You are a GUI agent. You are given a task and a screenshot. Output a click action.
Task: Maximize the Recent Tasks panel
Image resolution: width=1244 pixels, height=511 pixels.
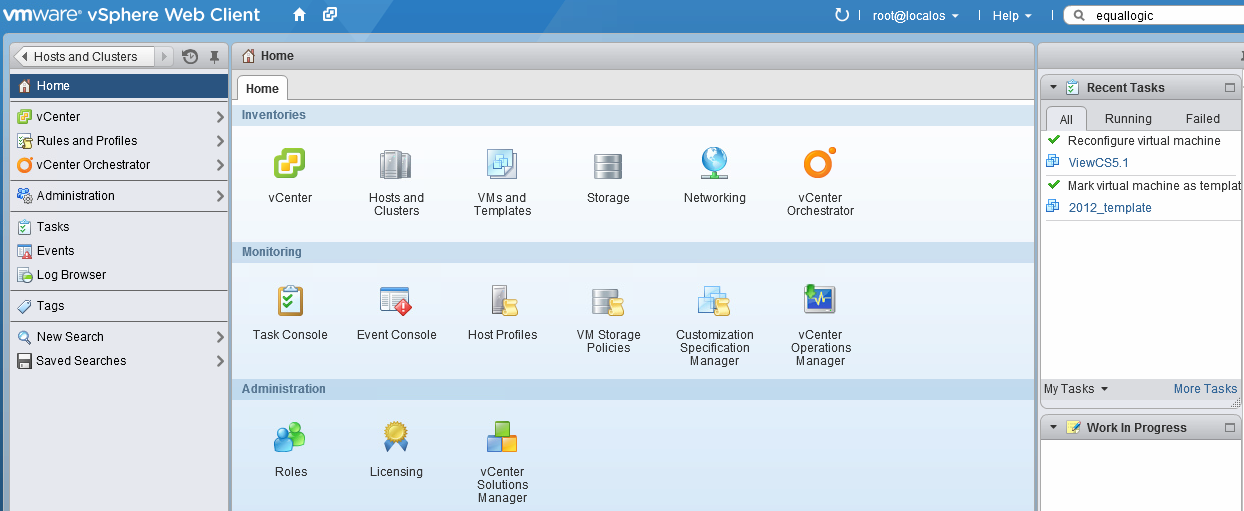tap(1230, 88)
